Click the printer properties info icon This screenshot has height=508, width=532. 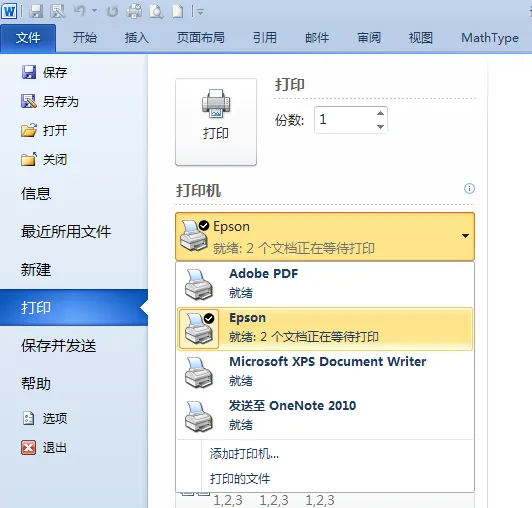(469, 188)
